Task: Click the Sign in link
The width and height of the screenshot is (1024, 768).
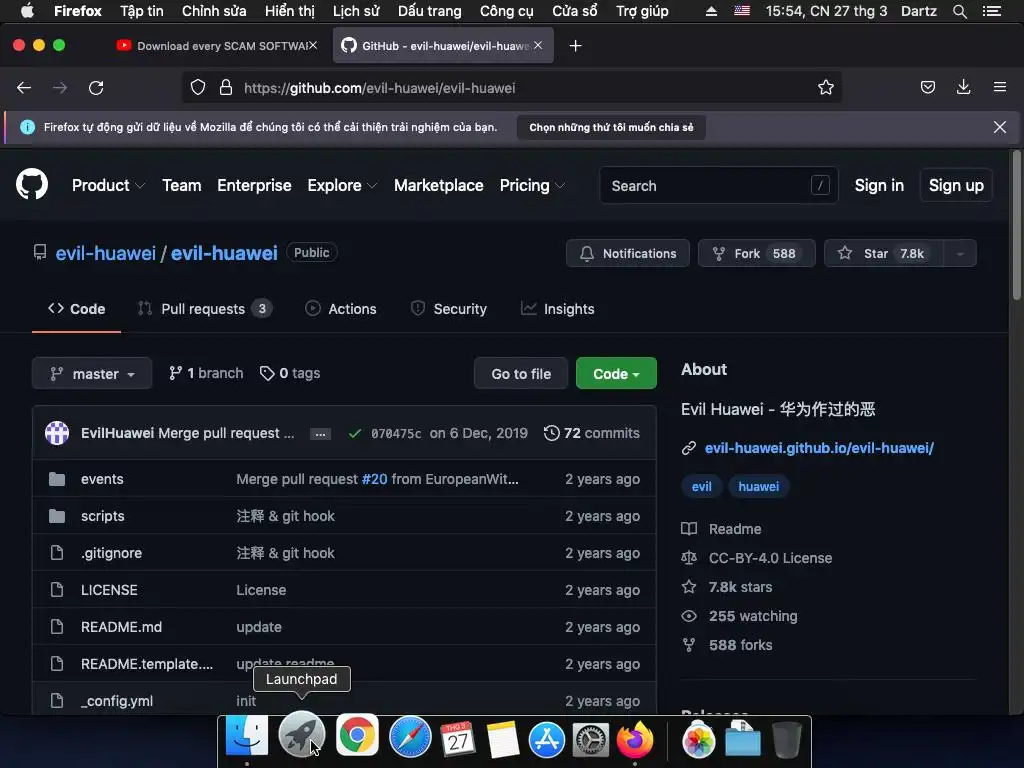Action: click(x=879, y=185)
